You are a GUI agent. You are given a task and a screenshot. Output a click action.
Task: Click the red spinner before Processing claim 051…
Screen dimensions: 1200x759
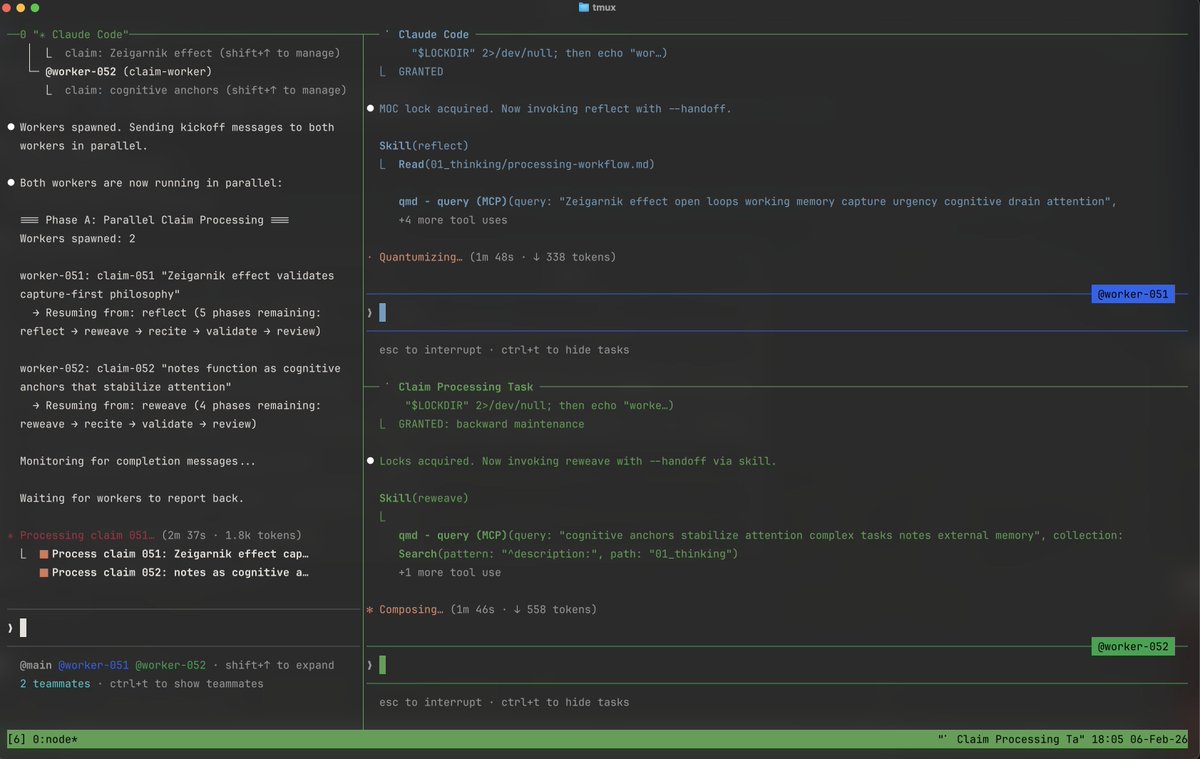[11, 536]
